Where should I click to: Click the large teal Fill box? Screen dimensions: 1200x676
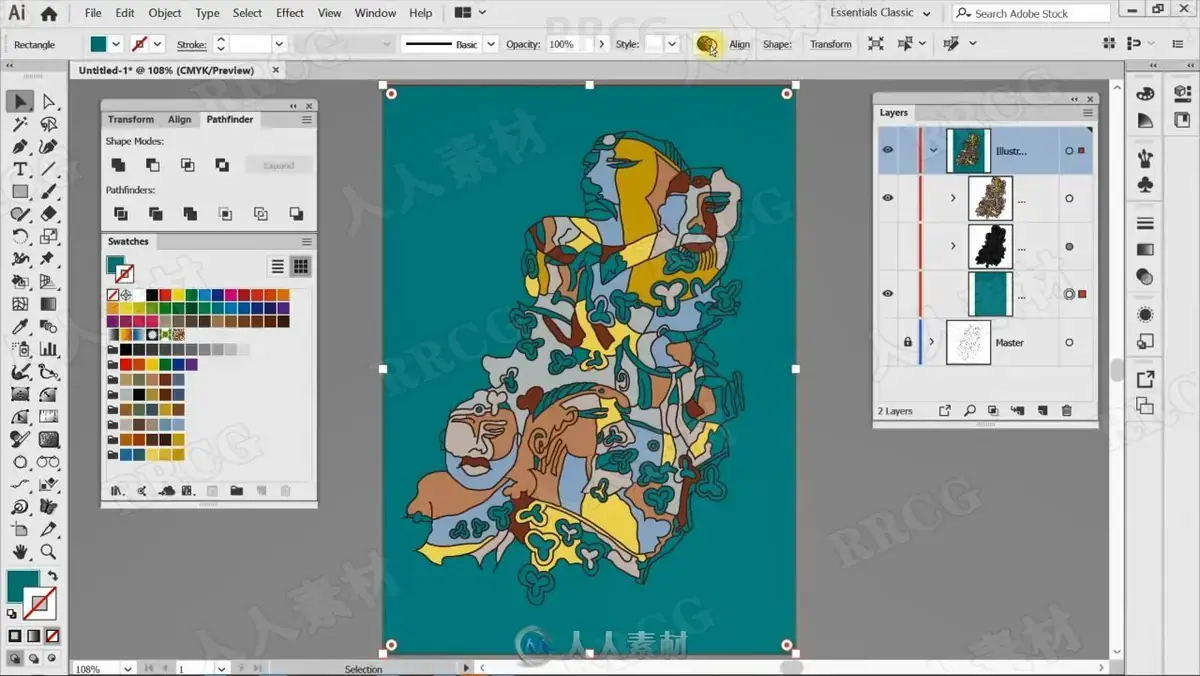click(22, 587)
